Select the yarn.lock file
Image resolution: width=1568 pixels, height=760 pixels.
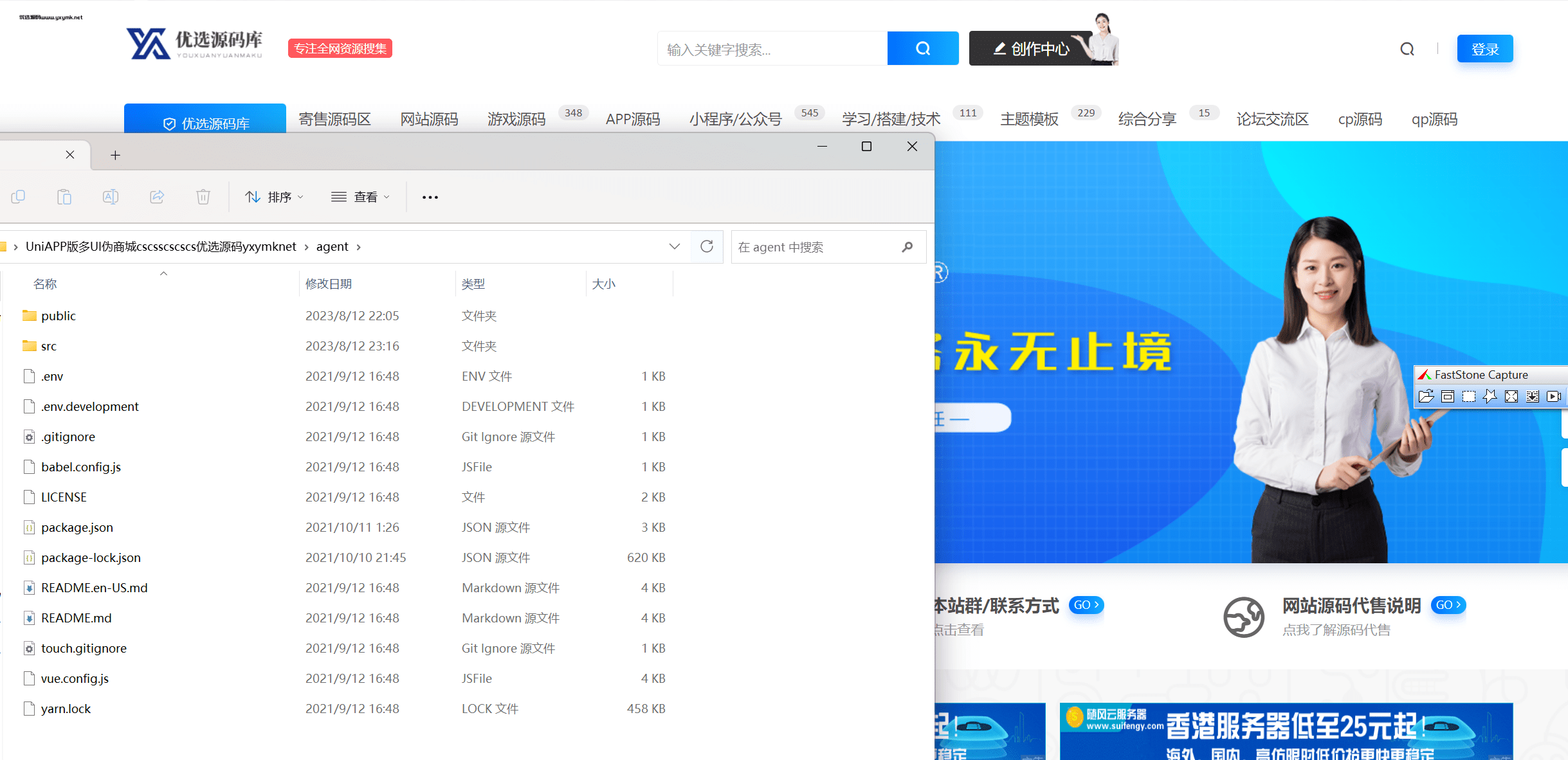click(66, 709)
